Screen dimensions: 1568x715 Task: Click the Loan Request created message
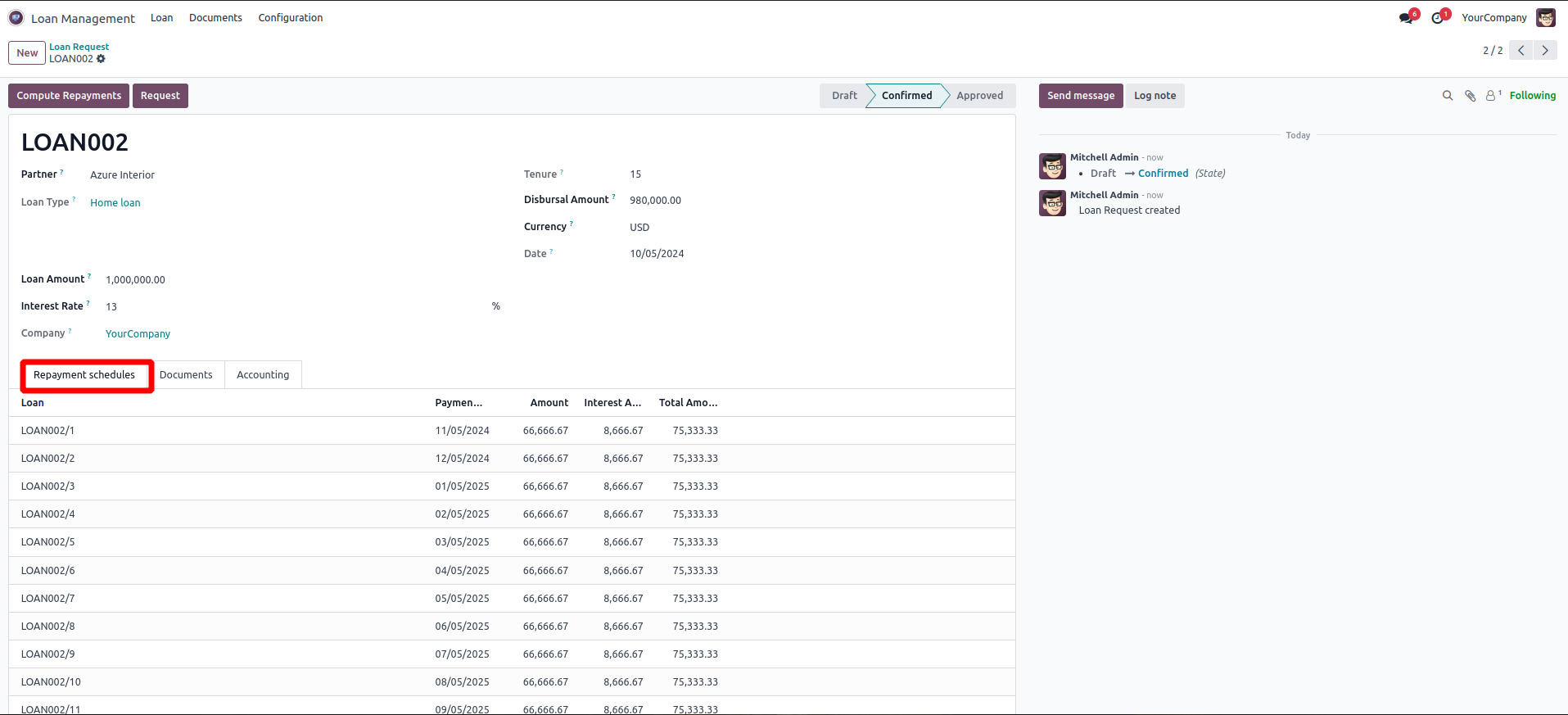click(1129, 210)
